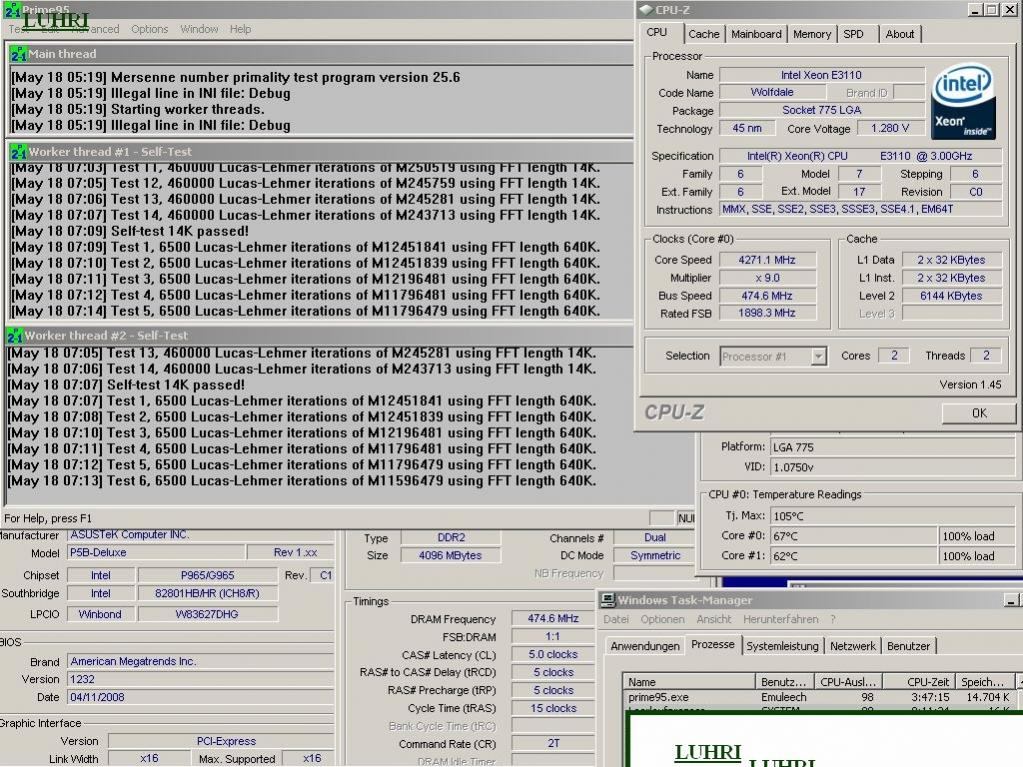Open the Help menu in Prime95
The height and width of the screenshot is (767, 1023).
(x=240, y=29)
